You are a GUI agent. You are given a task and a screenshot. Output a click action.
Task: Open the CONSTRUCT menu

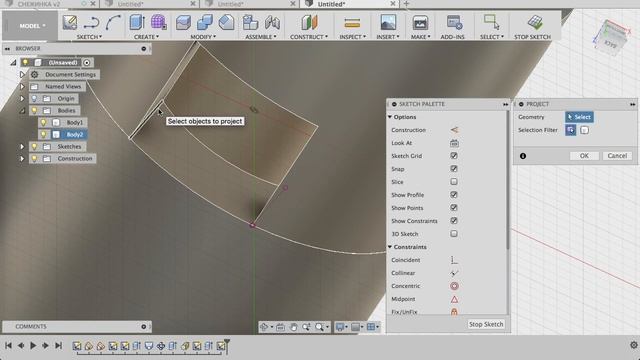click(309, 37)
